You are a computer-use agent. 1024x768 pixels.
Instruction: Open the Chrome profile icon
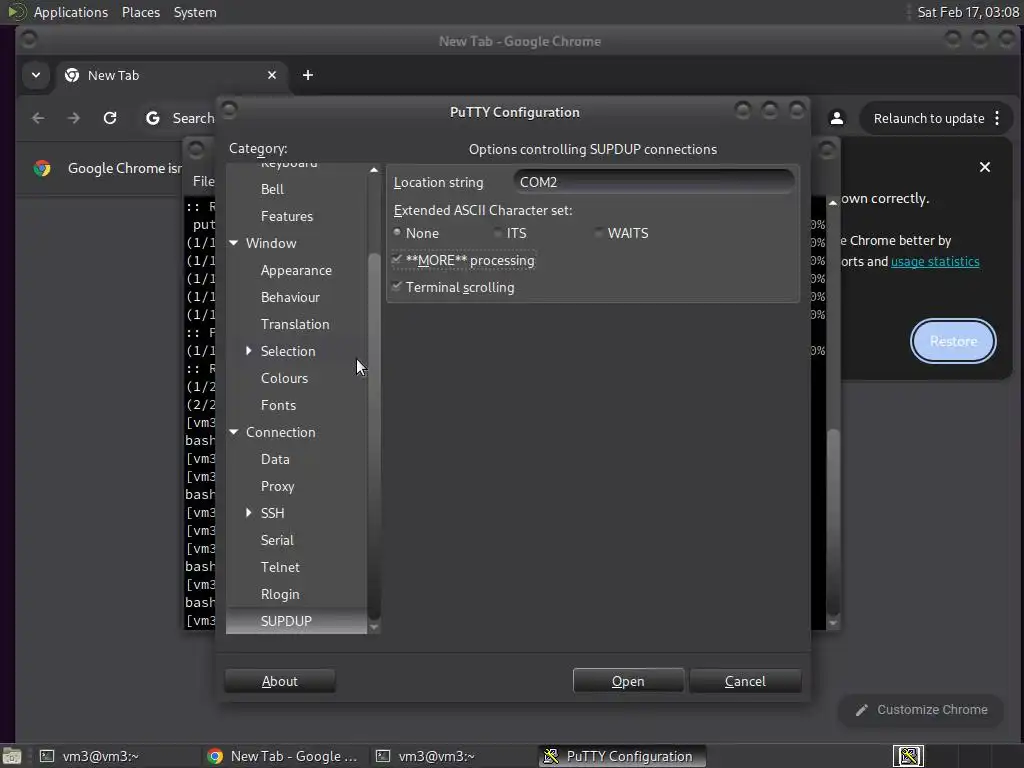837,118
